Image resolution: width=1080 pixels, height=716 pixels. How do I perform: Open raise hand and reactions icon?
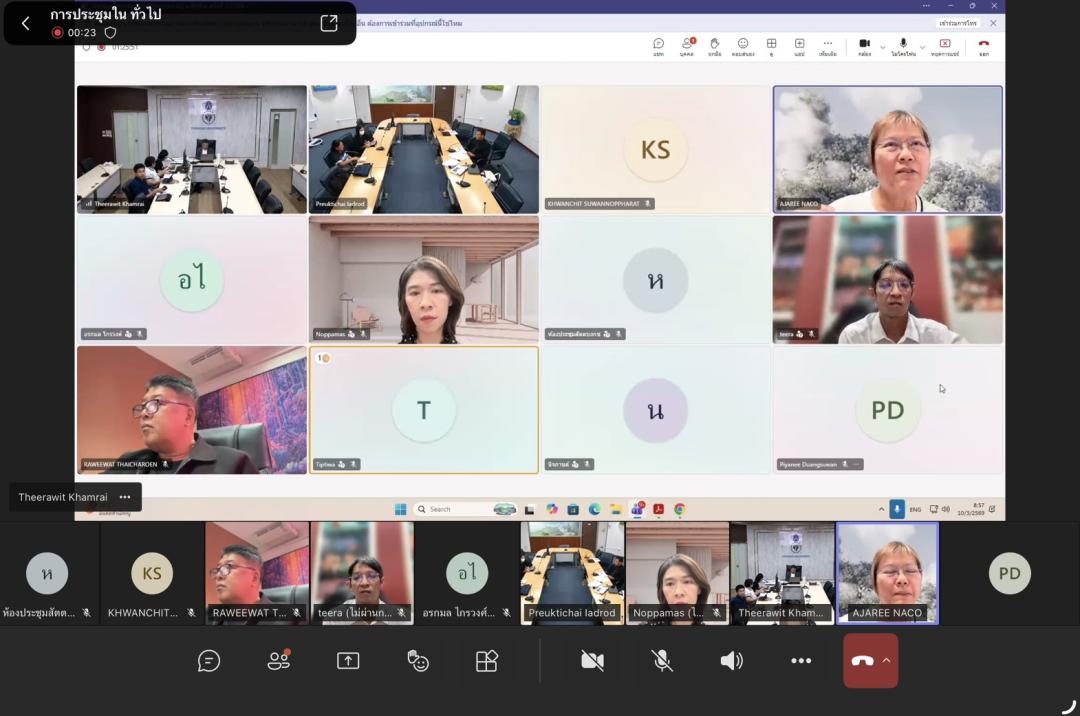(418, 661)
